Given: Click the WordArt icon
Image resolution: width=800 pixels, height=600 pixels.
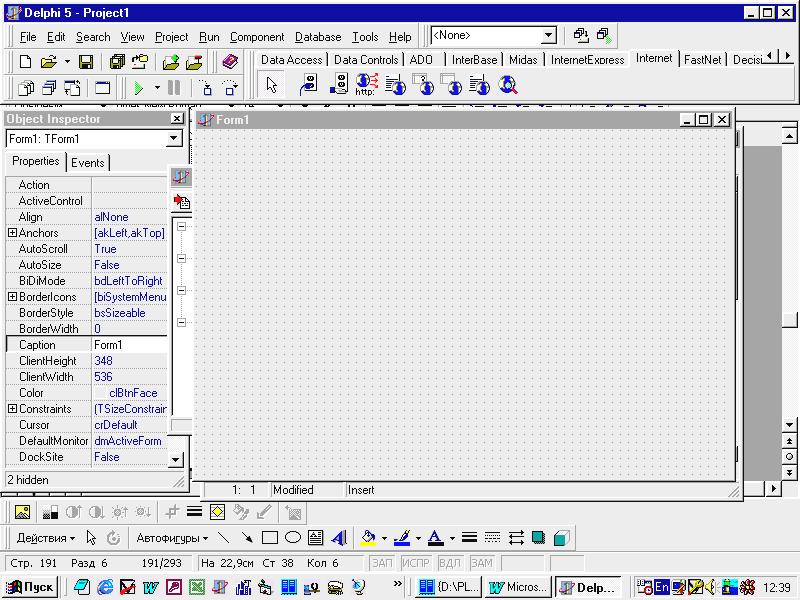Looking at the screenshot, I should (x=339, y=538).
